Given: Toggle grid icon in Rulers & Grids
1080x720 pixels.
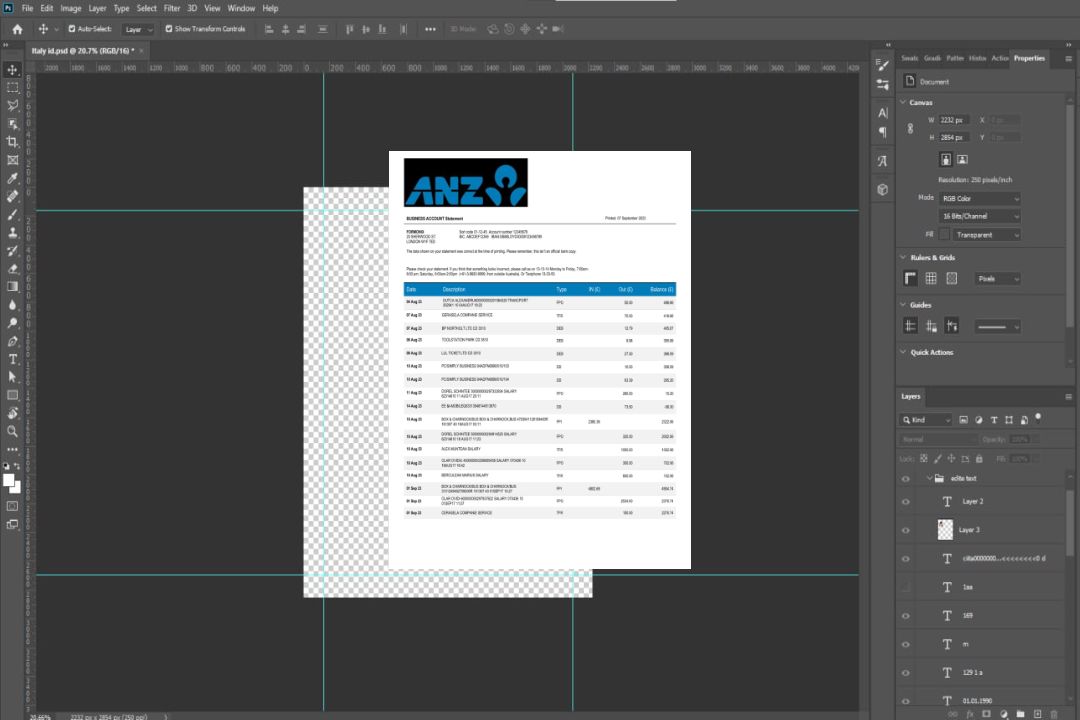Looking at the screenshot, I should tap(931, 278).
